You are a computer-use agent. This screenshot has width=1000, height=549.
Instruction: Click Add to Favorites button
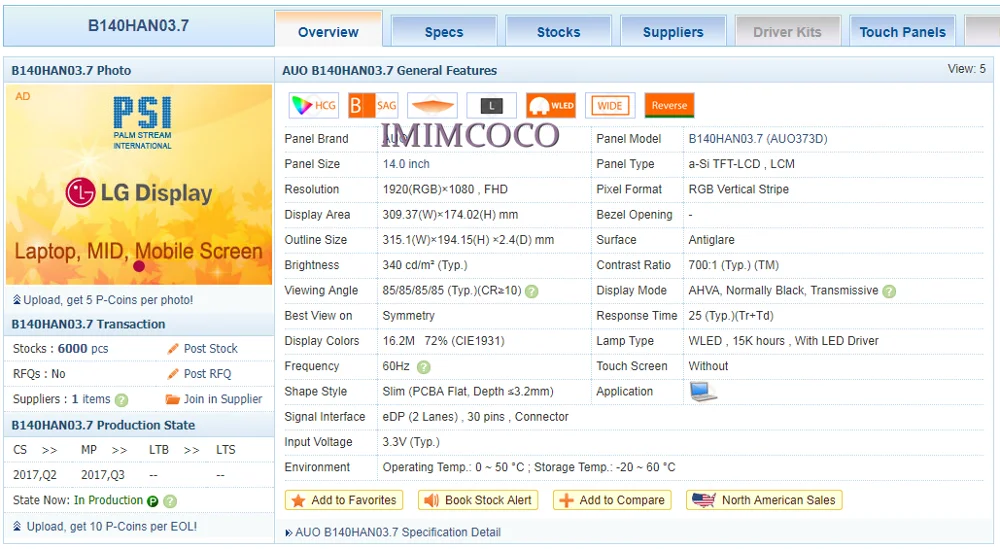click(344, 500)
